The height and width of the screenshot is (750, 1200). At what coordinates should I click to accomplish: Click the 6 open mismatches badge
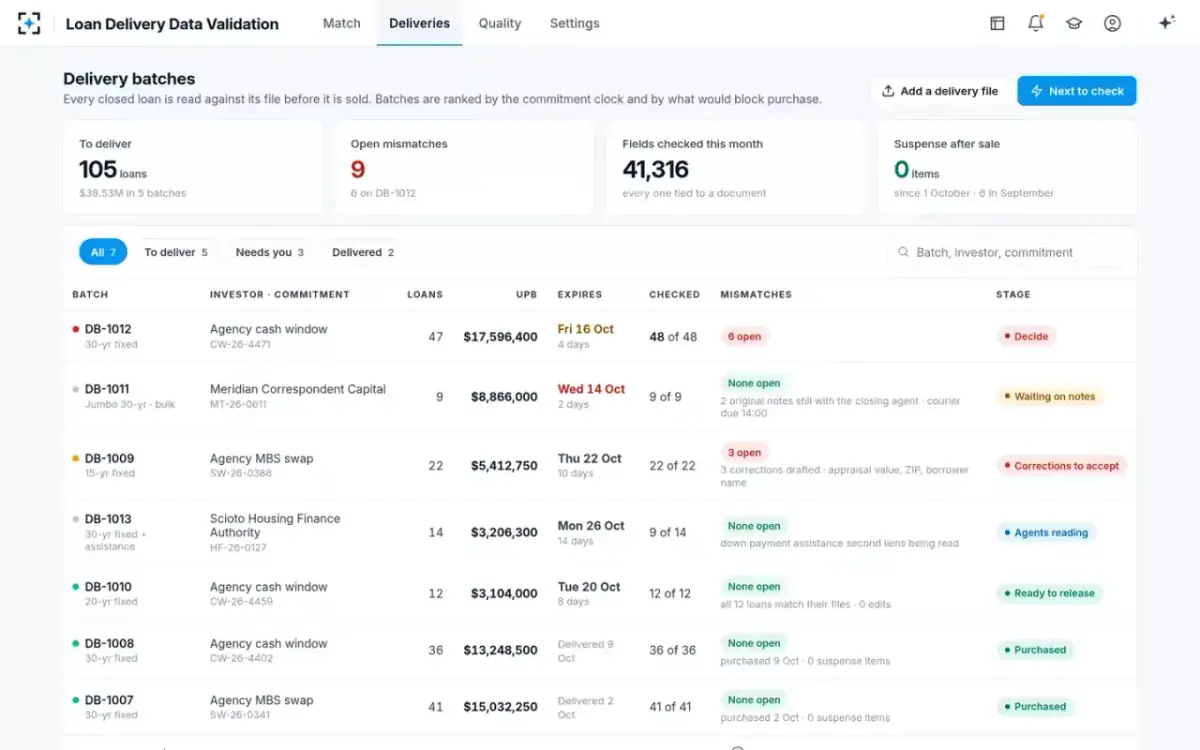click(745, 337)
